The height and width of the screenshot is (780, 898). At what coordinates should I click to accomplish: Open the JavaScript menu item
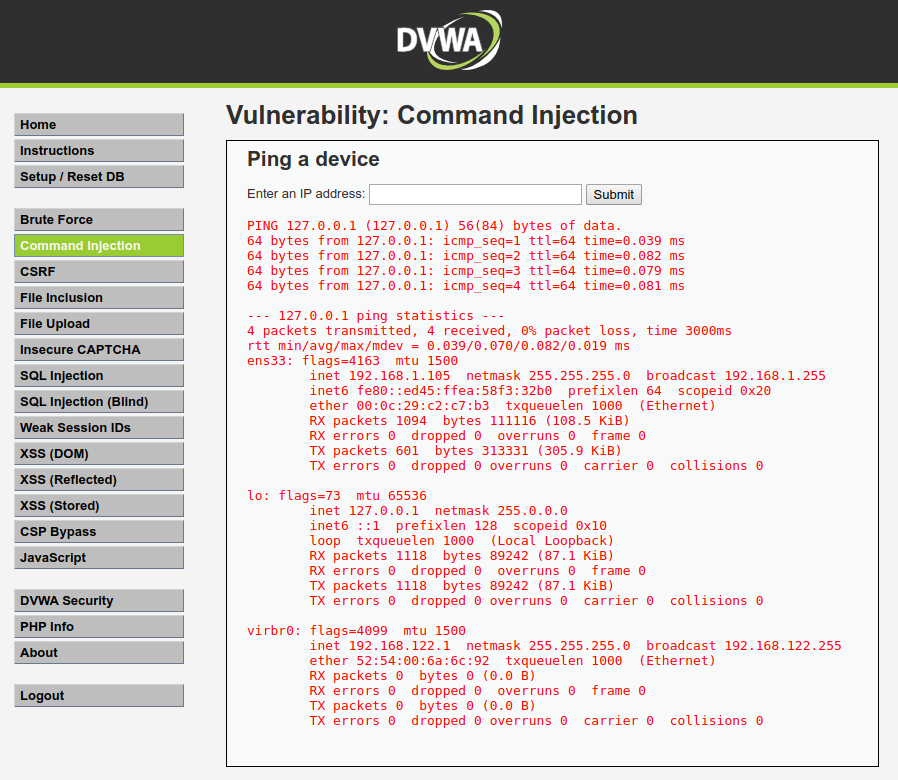[x=99, y=558]
